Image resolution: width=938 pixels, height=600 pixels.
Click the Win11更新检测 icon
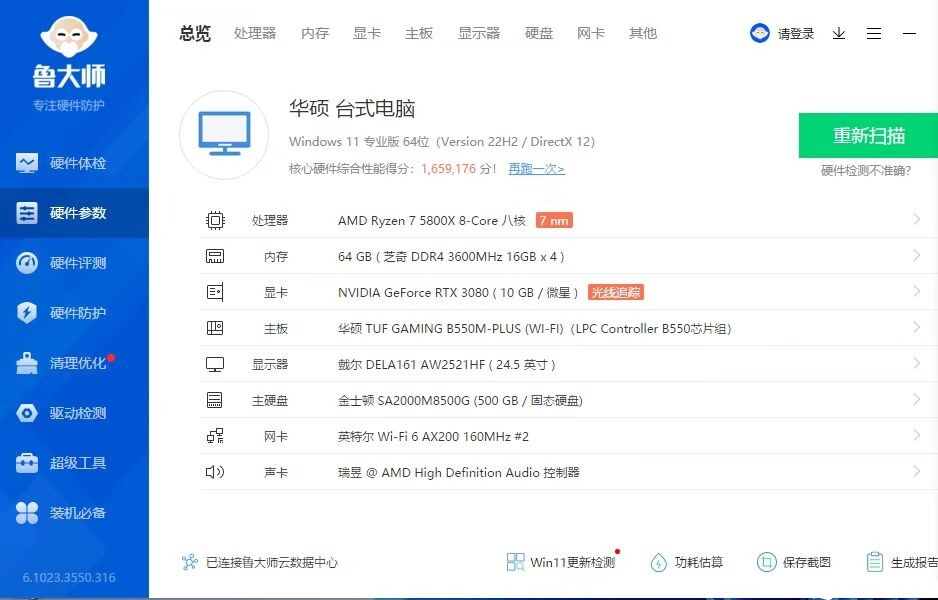(x=515, y=562)
